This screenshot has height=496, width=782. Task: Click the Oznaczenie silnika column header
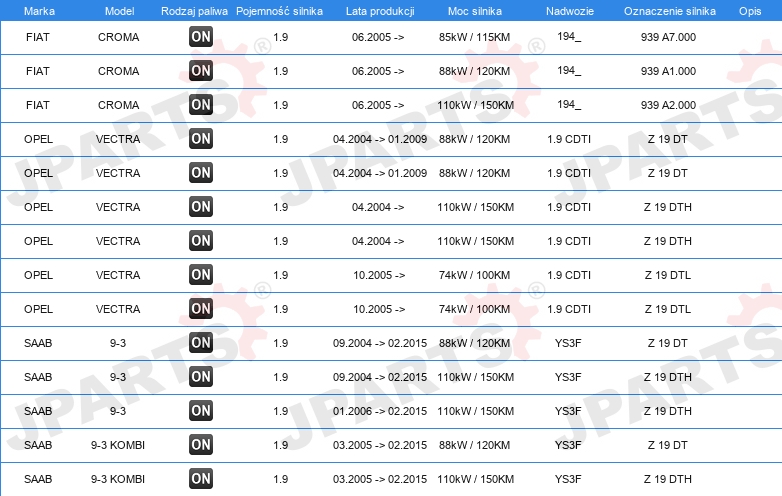670,11
